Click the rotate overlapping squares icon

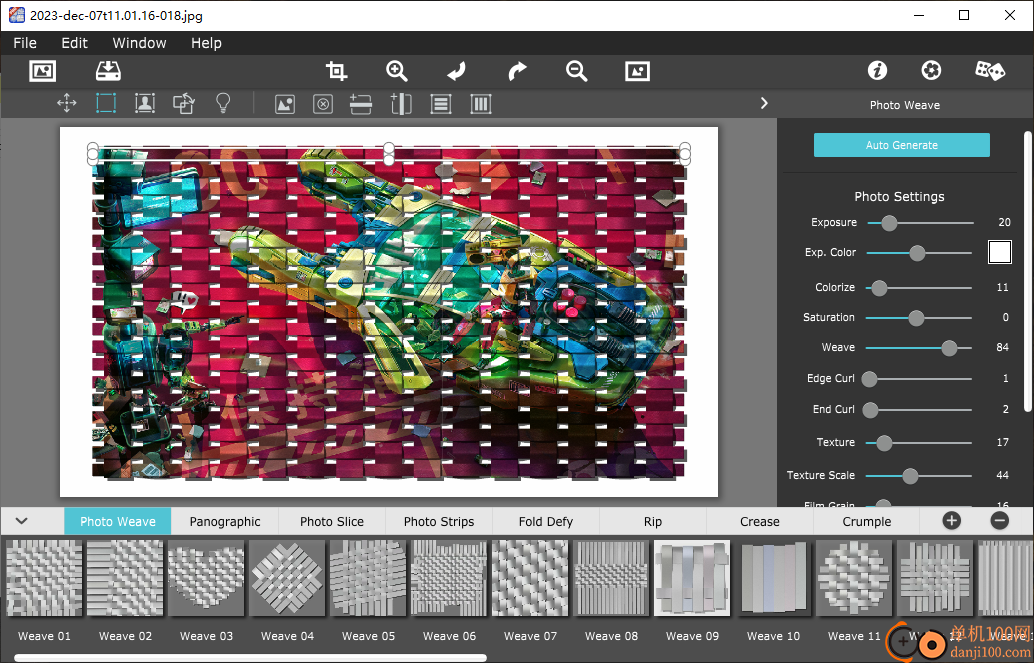(x=184, y=104)
